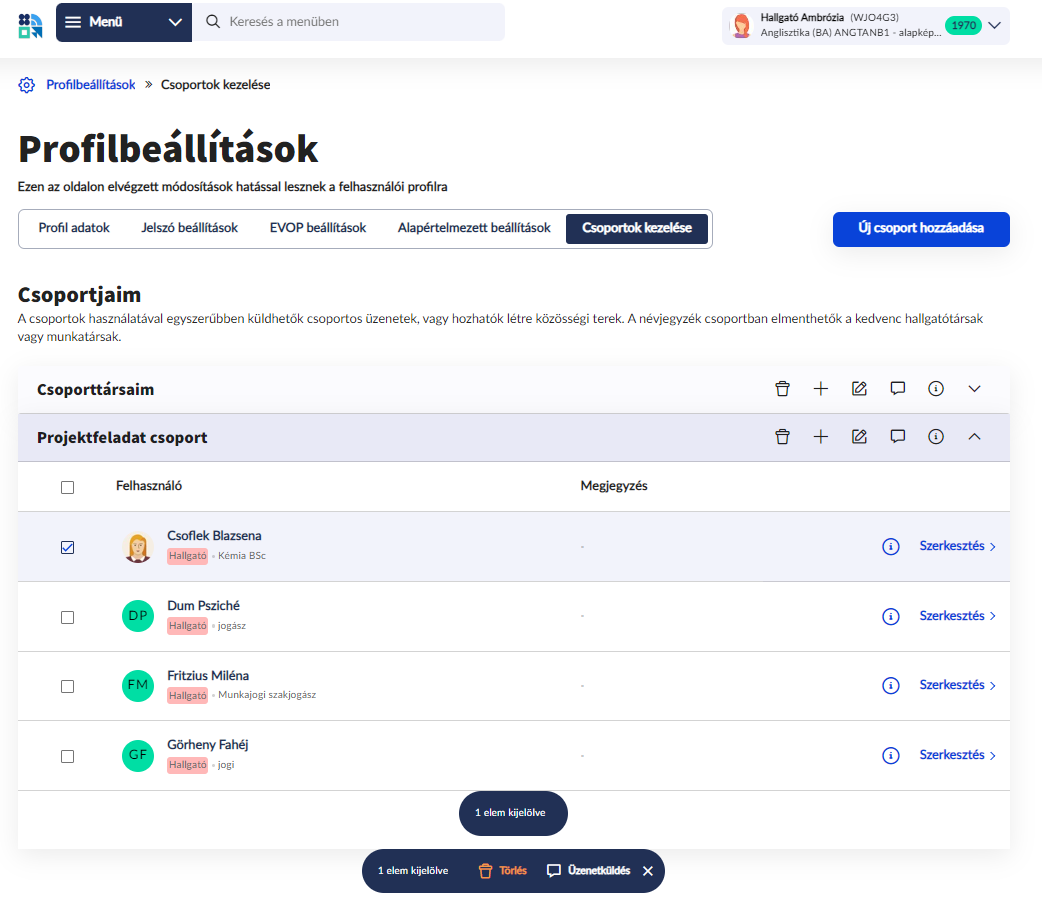1042x898 pixels.
Task: Open info icon for Dum Psziché
Action: click(891, 616)
